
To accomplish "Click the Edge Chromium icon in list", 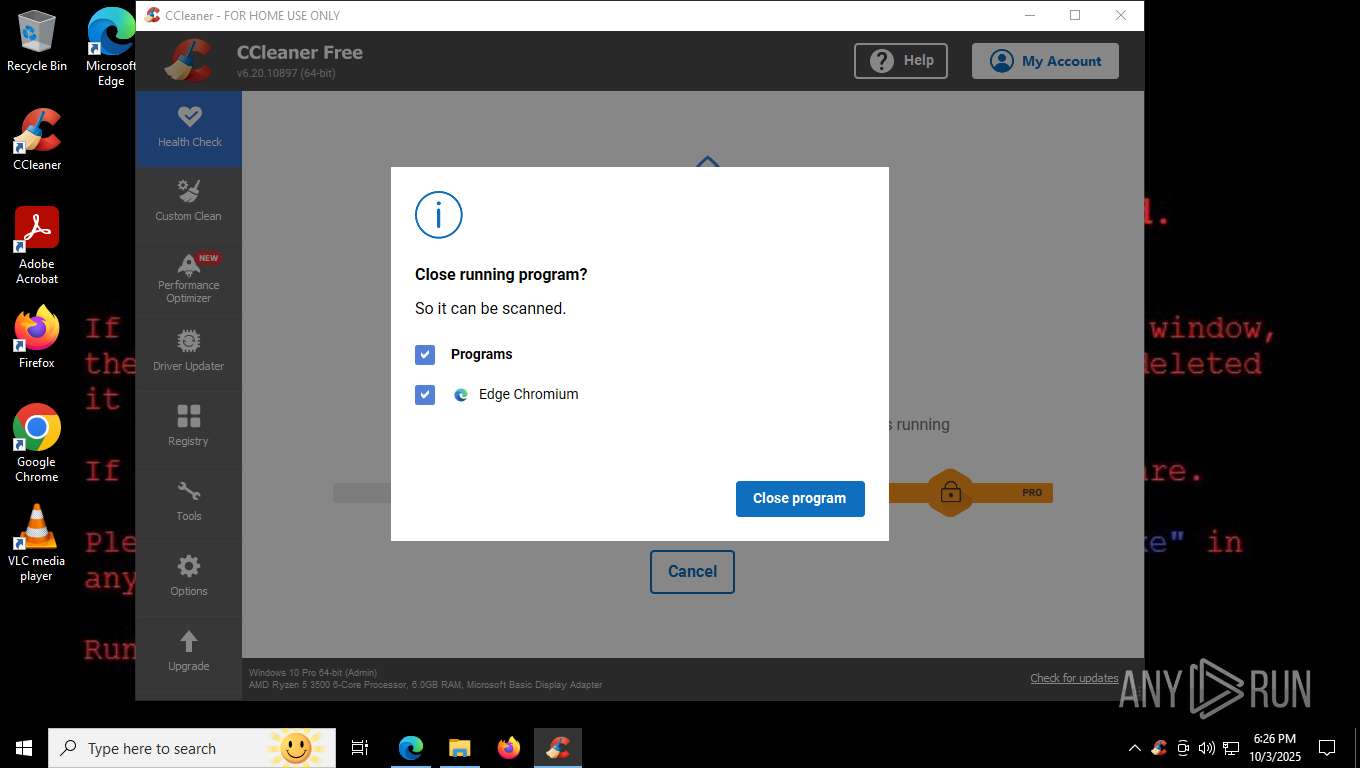I will click(461, 395).
